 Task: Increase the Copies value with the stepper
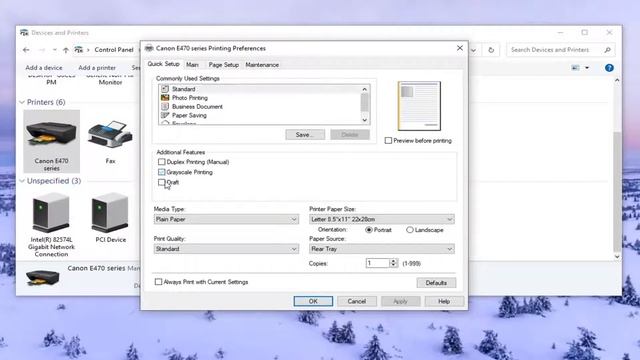coord(393,261)
